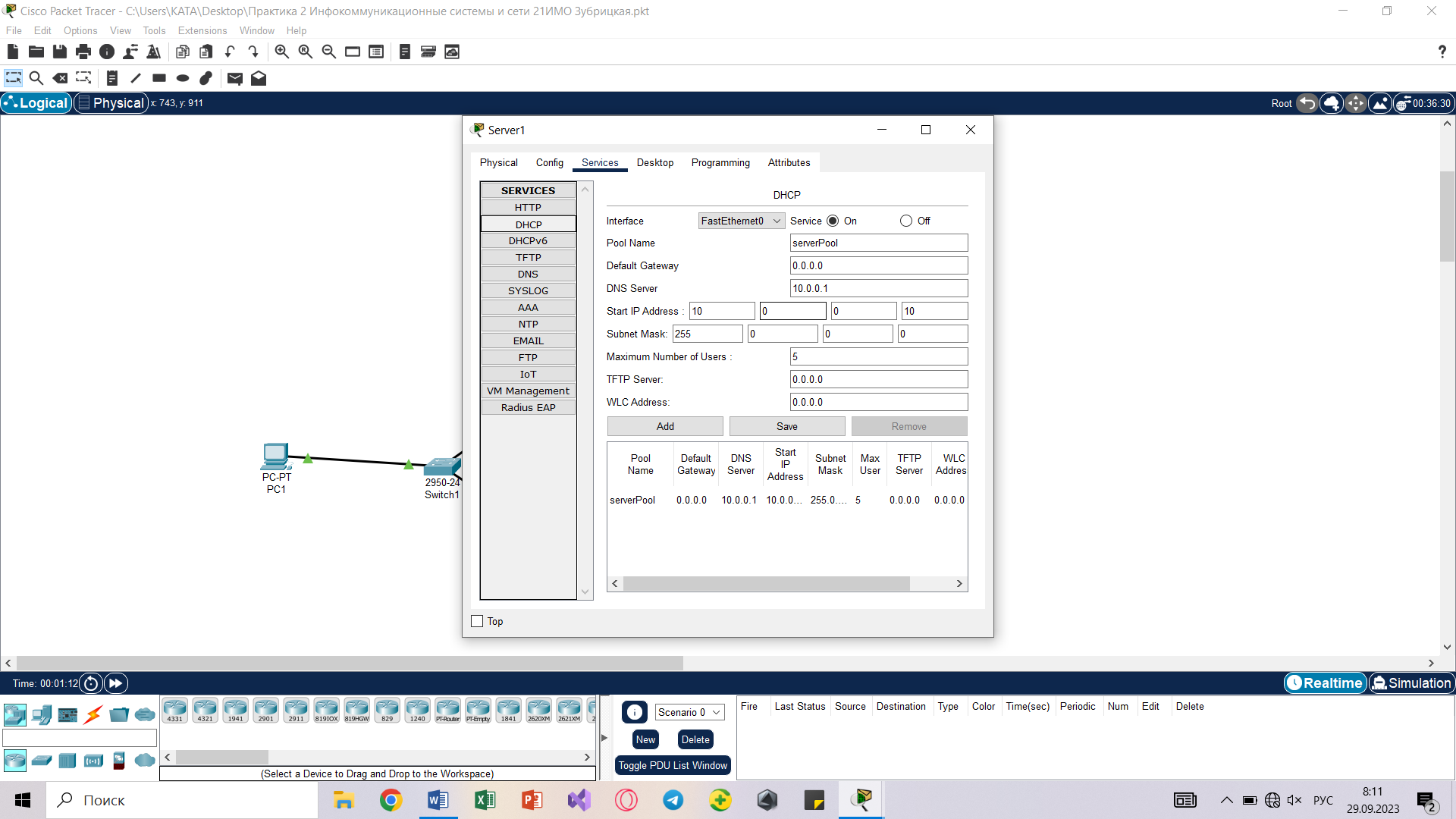Open the Scenario 0 dropdown
This screenshot has width=1456, height=819.
pos(689,712)
